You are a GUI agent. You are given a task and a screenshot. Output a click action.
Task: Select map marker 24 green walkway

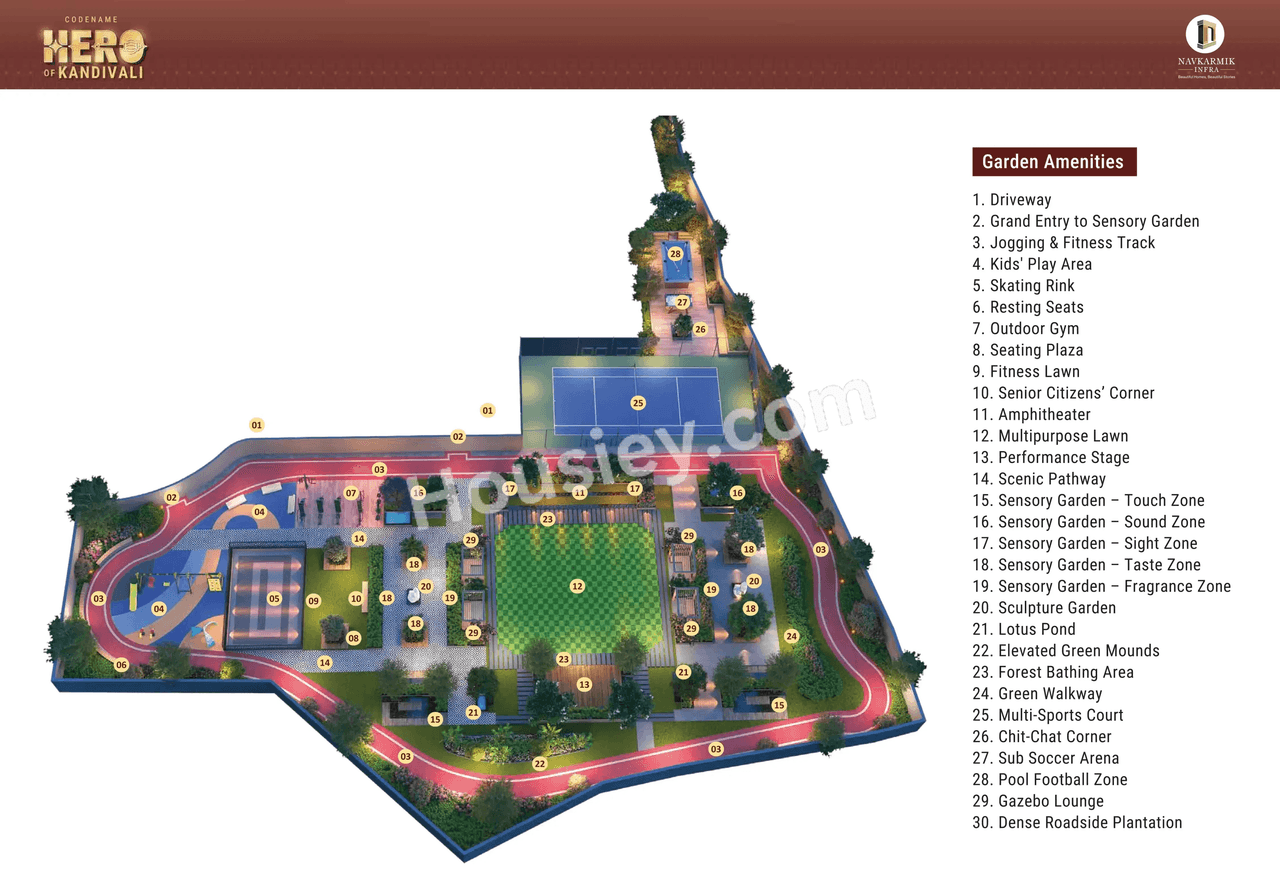[791, 636]
